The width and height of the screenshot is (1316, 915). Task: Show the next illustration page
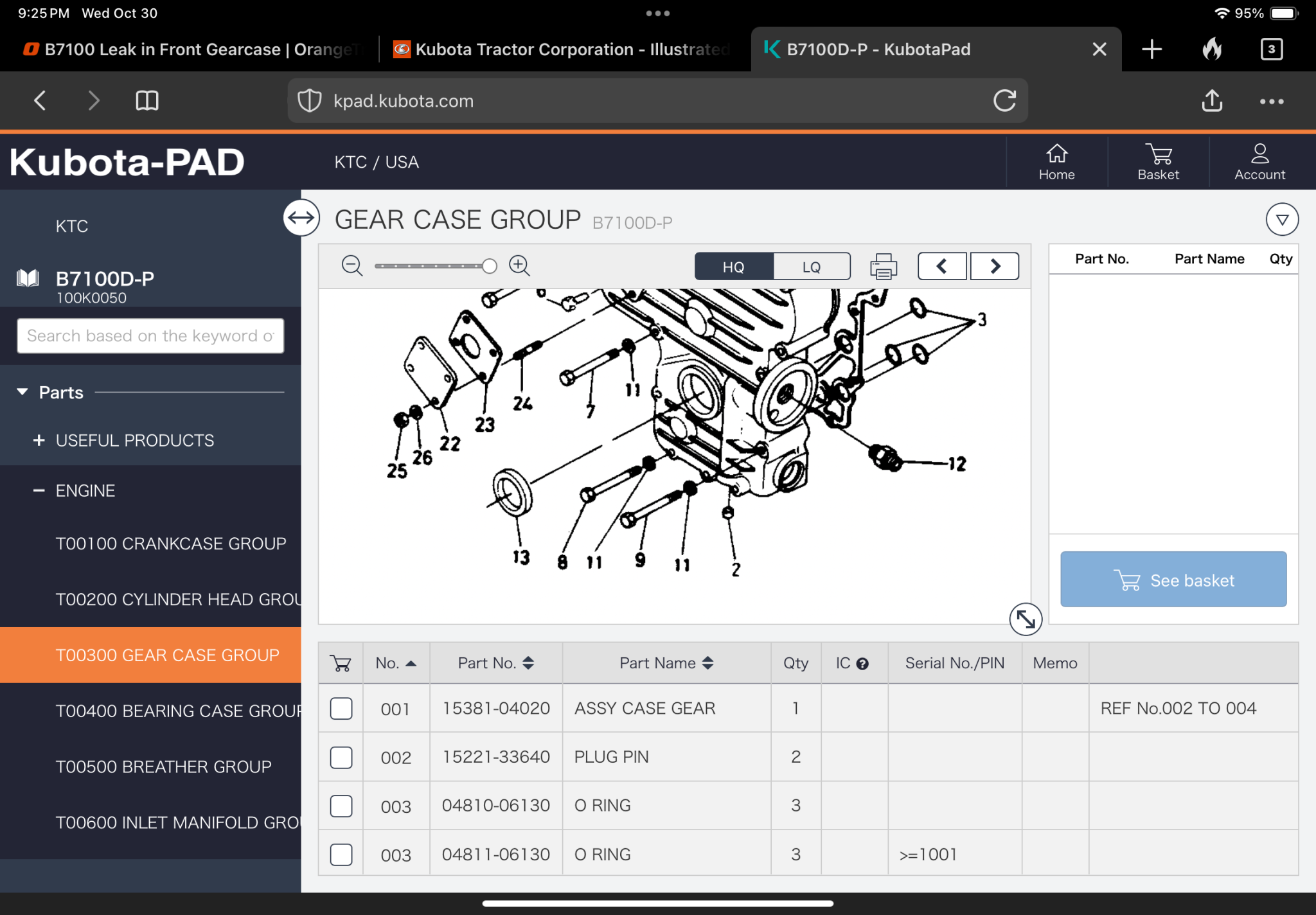coord(995,266)
